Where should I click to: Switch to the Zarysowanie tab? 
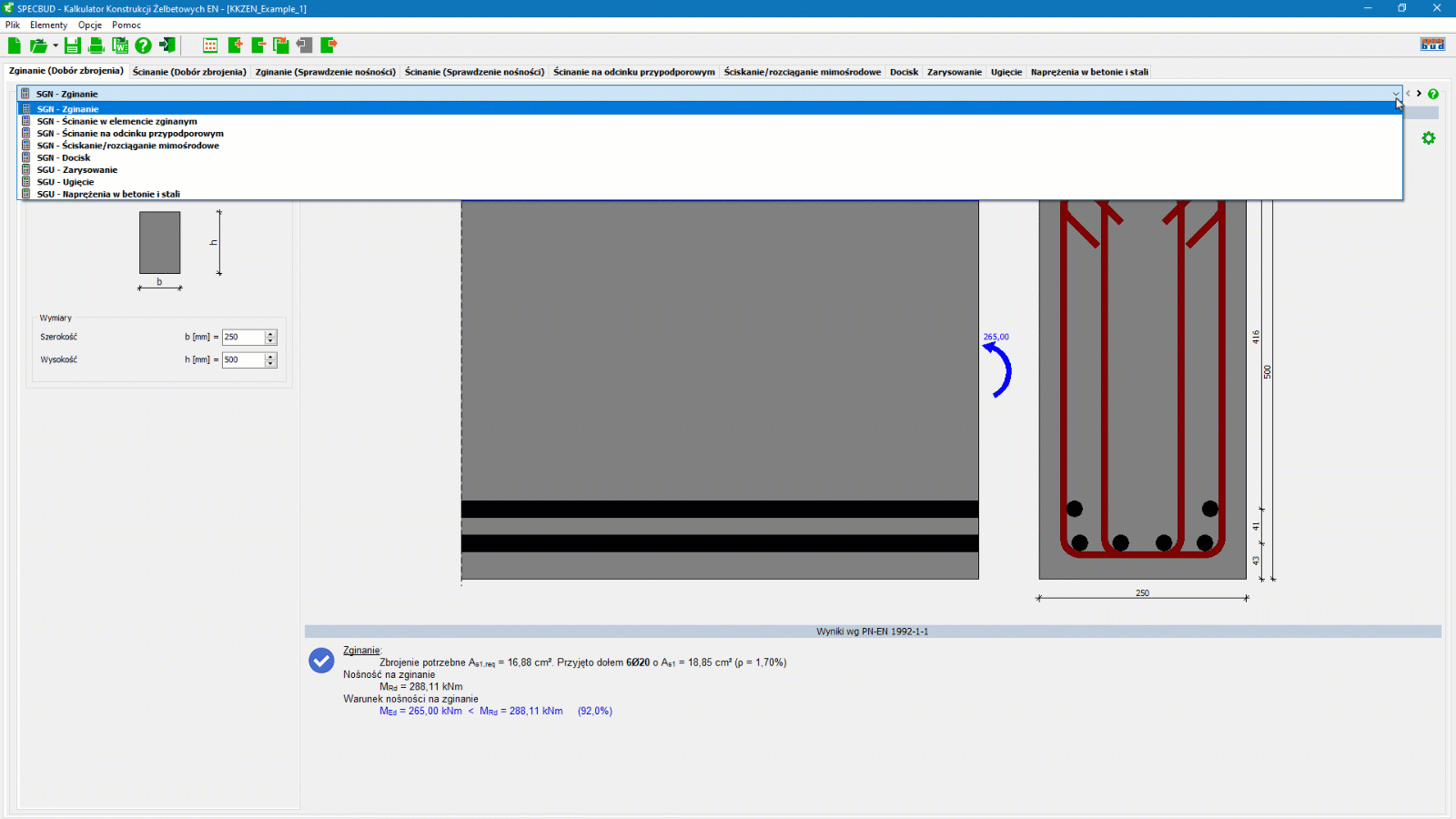point(954,72)
